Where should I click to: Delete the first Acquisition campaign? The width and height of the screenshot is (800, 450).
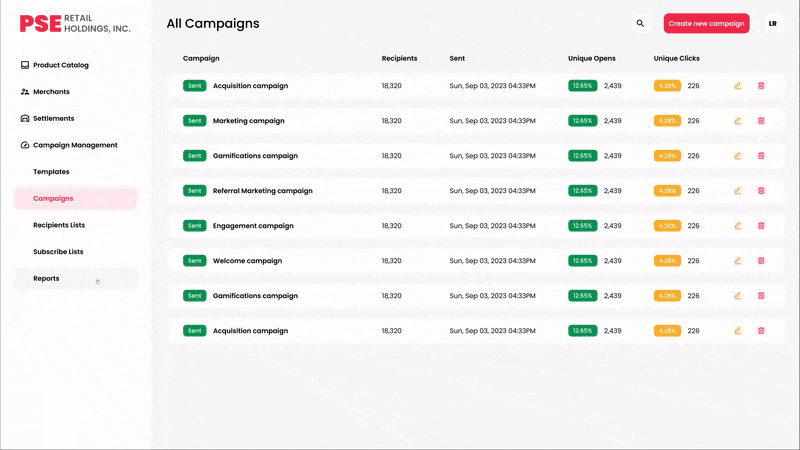point(761,86)
